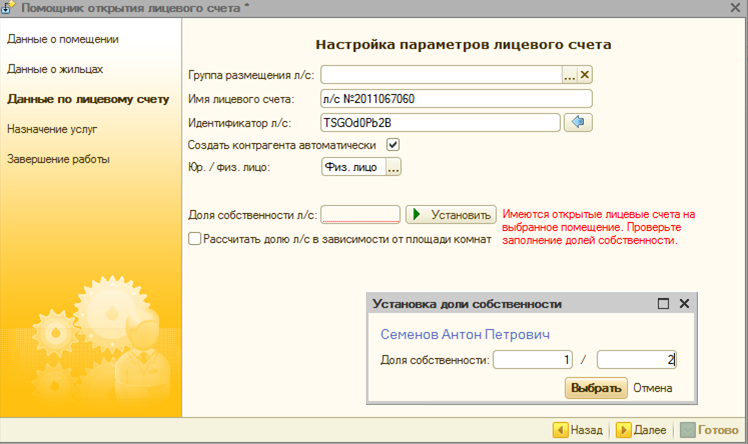Go to Данные о помещении step

[x=63, y=39]
